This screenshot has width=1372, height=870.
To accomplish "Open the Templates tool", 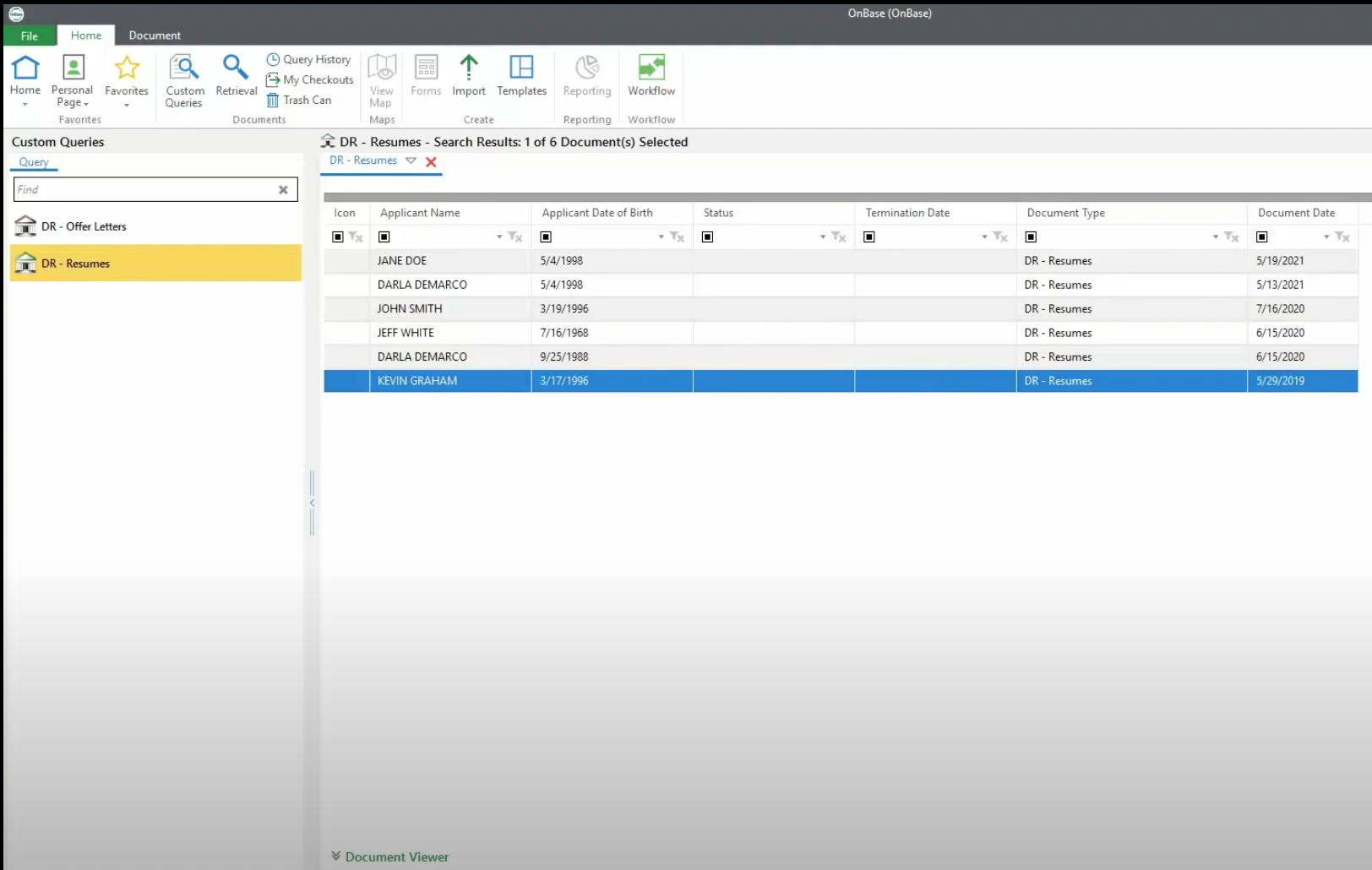I will coord(521,79).
